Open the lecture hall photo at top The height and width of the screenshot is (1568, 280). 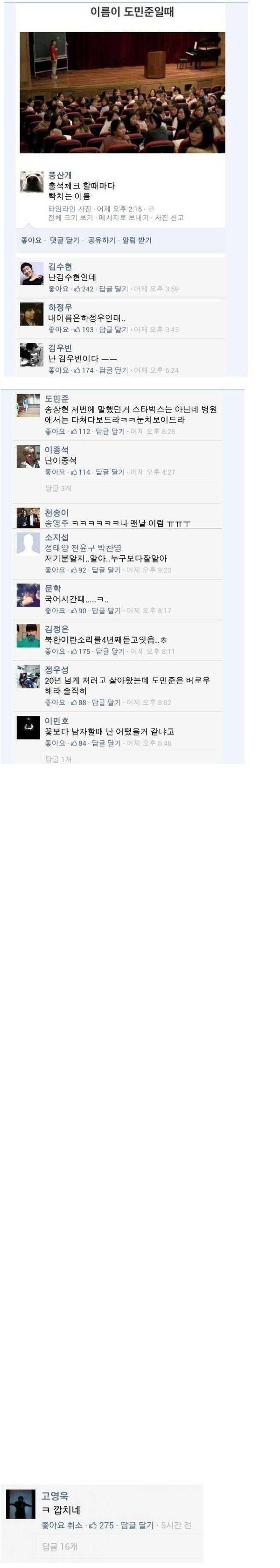[x=122, y=92]
